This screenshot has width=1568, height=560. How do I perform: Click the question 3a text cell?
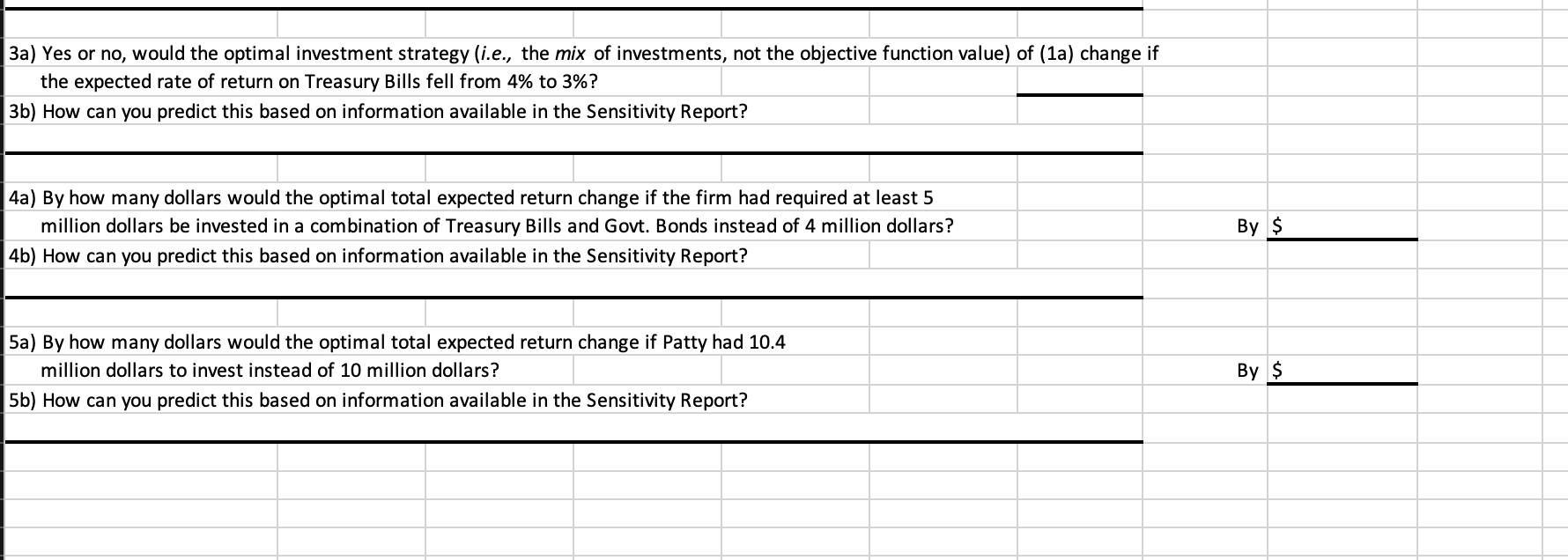click(x=583, y=53)
